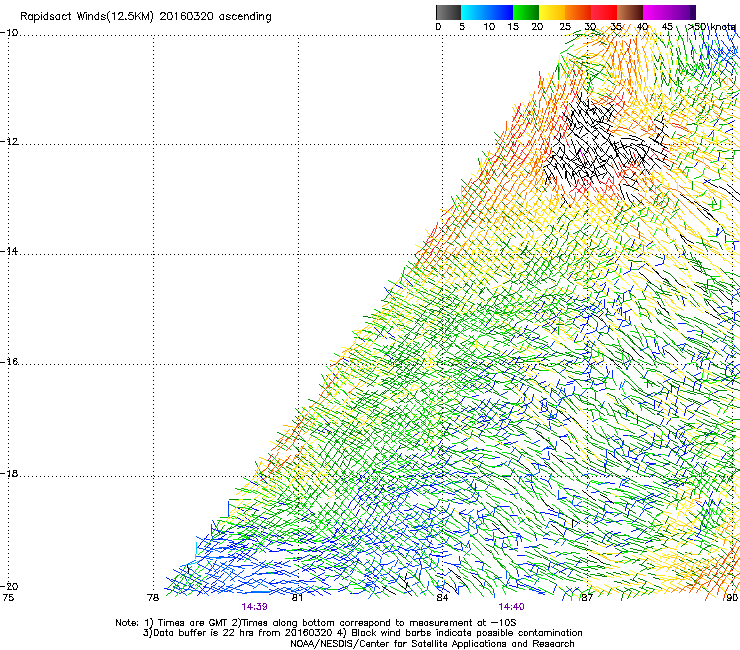Viewport: 740px width, 650px height.
Task: Click the 'Rapidscat Winds(12.5KM) 20160320 ascending' title
Action: click(x=146, y=17)
